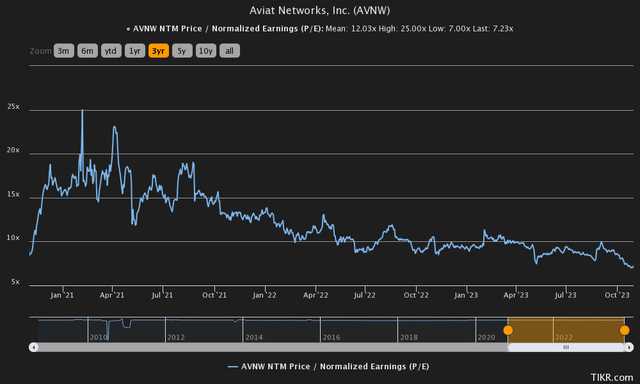Toggle the AVNW NTM P/E legend series
Viewport: 640px width, 384px height.
(328, 366)
